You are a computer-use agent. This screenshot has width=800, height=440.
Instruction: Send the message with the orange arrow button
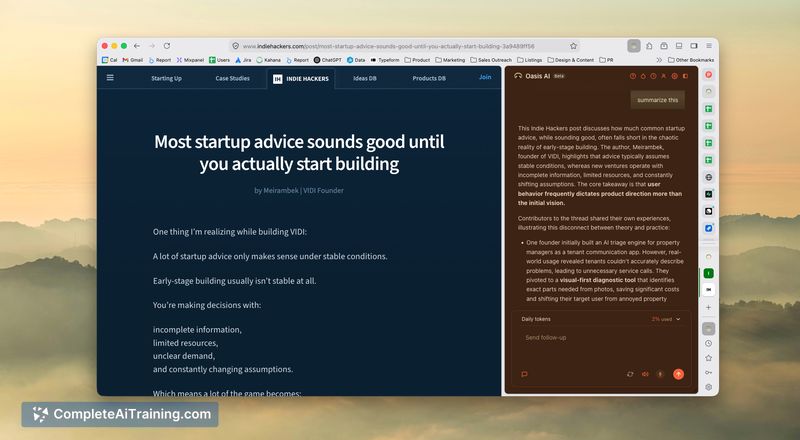coord(678,374)
